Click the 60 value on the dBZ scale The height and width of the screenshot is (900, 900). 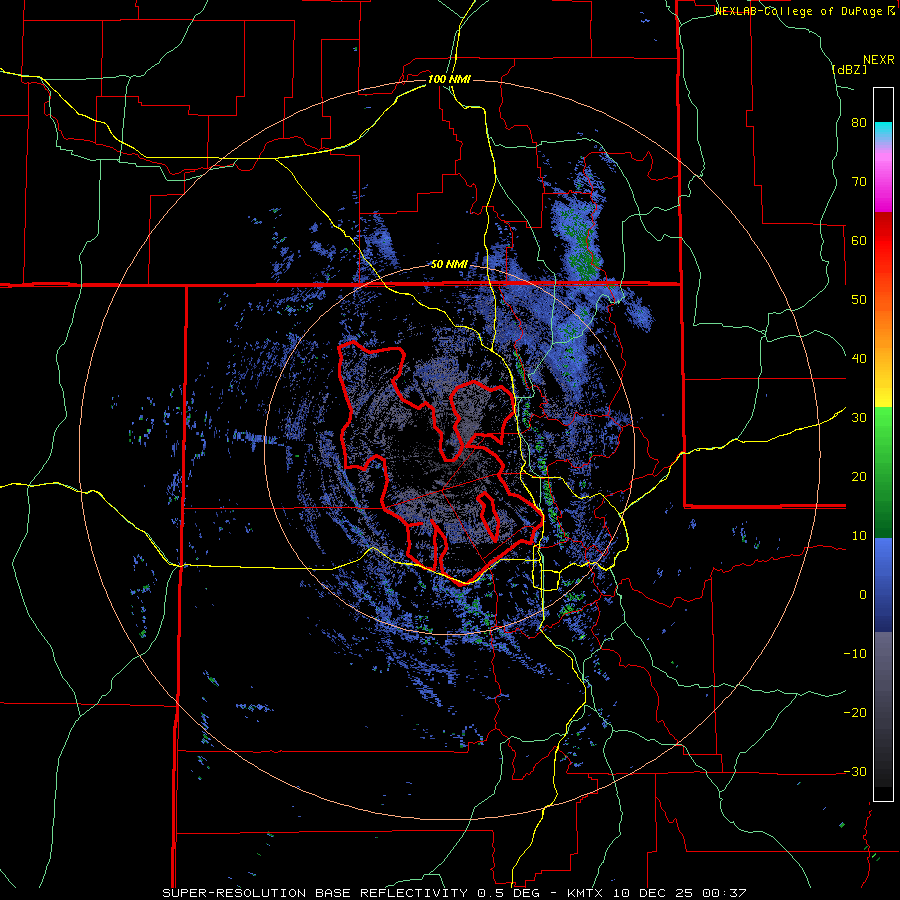[x=859, y=240]
